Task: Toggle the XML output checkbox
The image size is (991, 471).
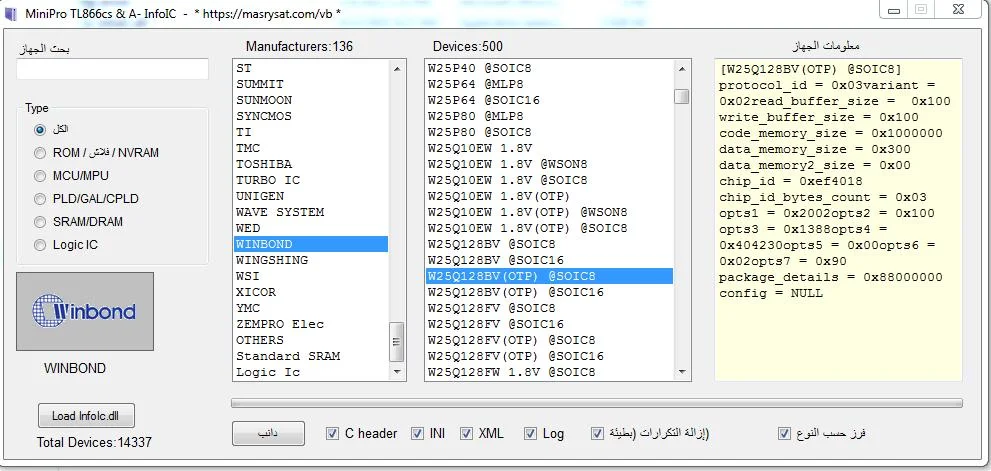Action: 466,434
